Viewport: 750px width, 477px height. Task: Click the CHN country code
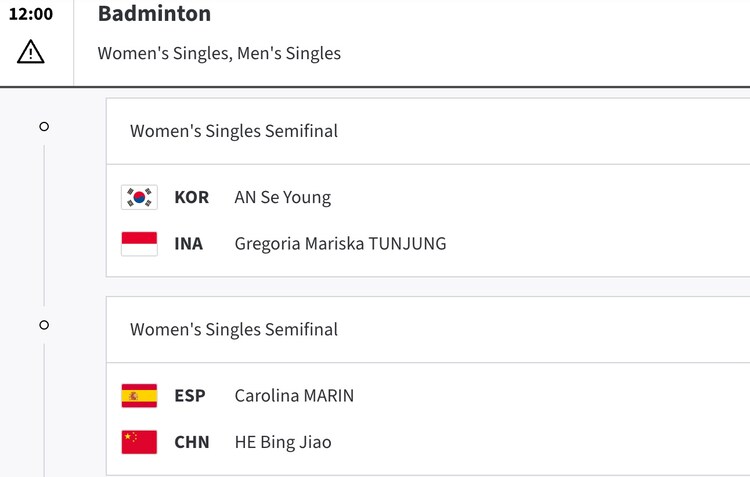click(x=191, y=441)
